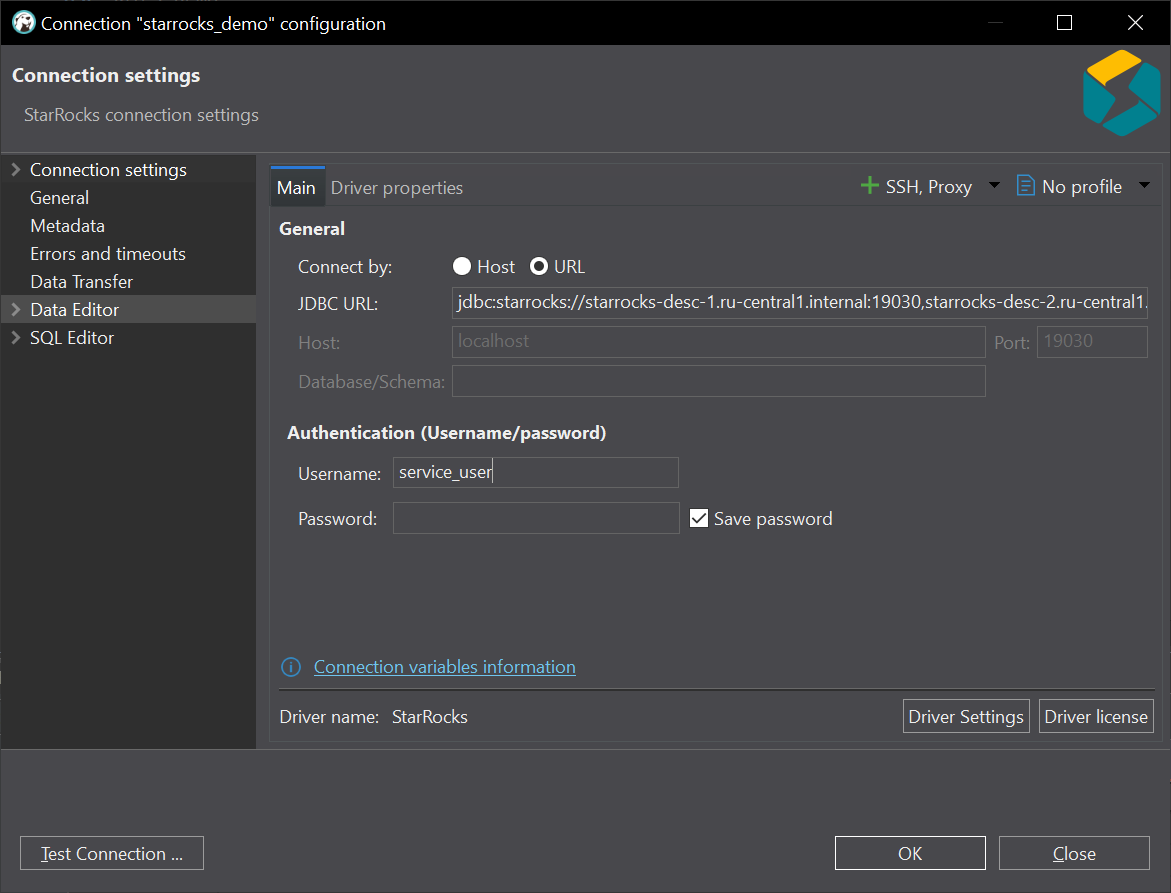This screenshot has width=1171, height=893.
Task: Open the SSH, Proxy dropdown arrow
Action: click(x=994, y=185)
